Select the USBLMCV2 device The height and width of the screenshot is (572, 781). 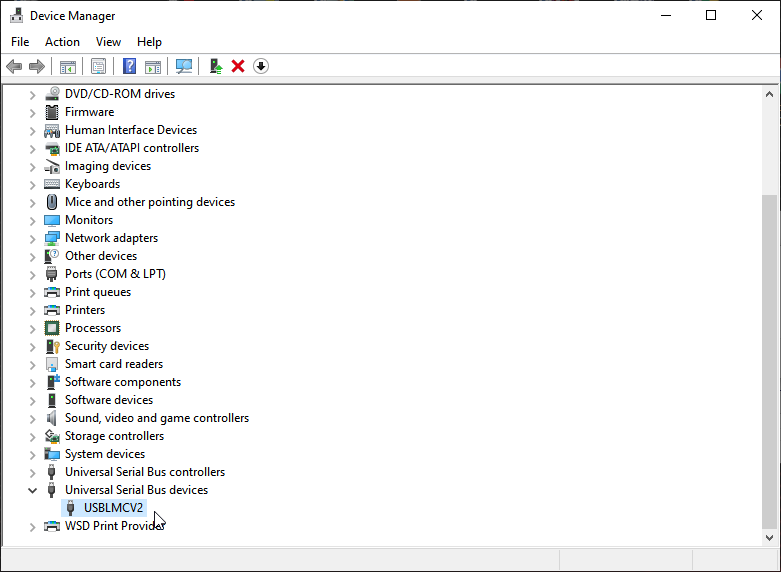point(113,508)
